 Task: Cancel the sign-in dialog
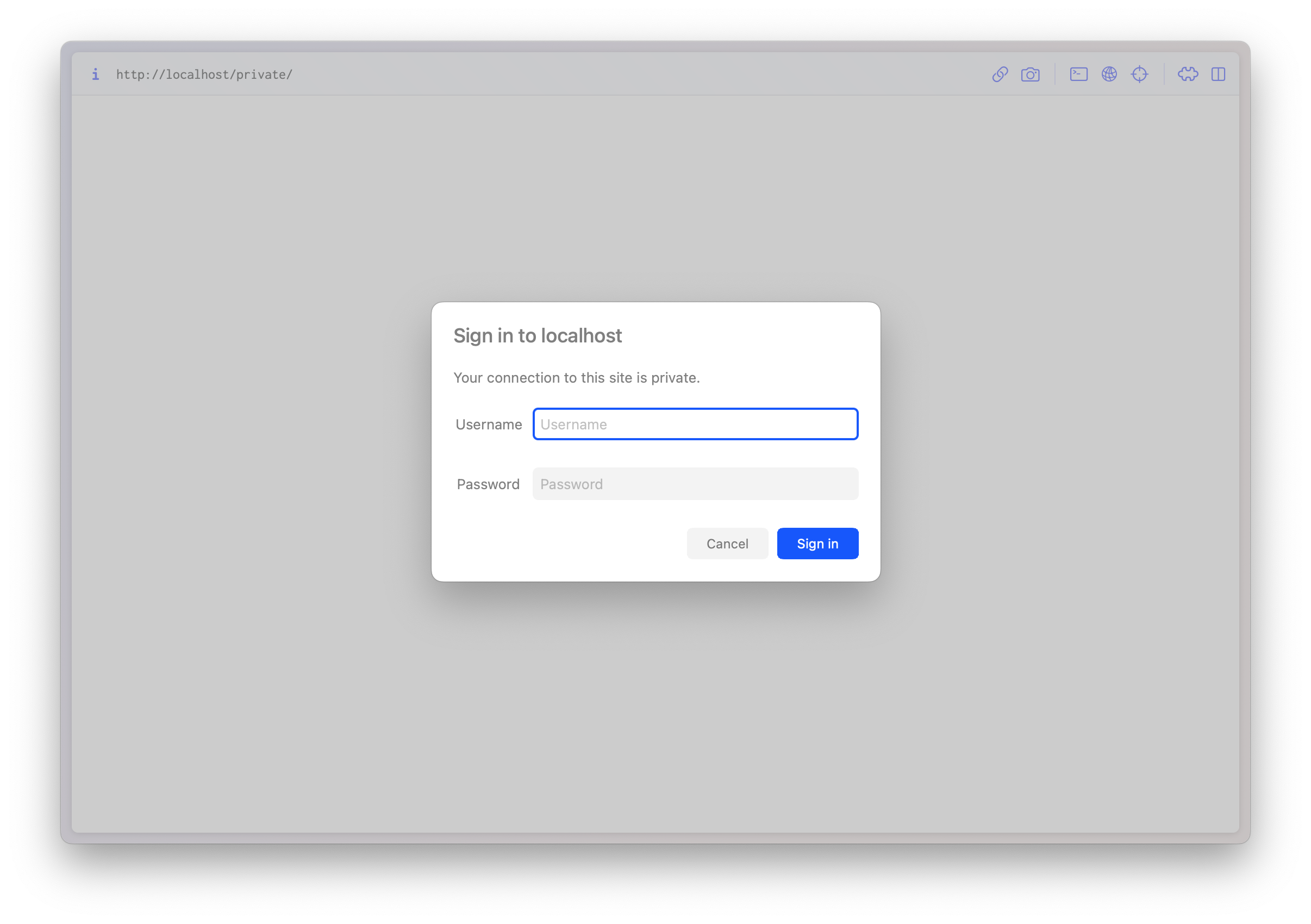[727, 543]
